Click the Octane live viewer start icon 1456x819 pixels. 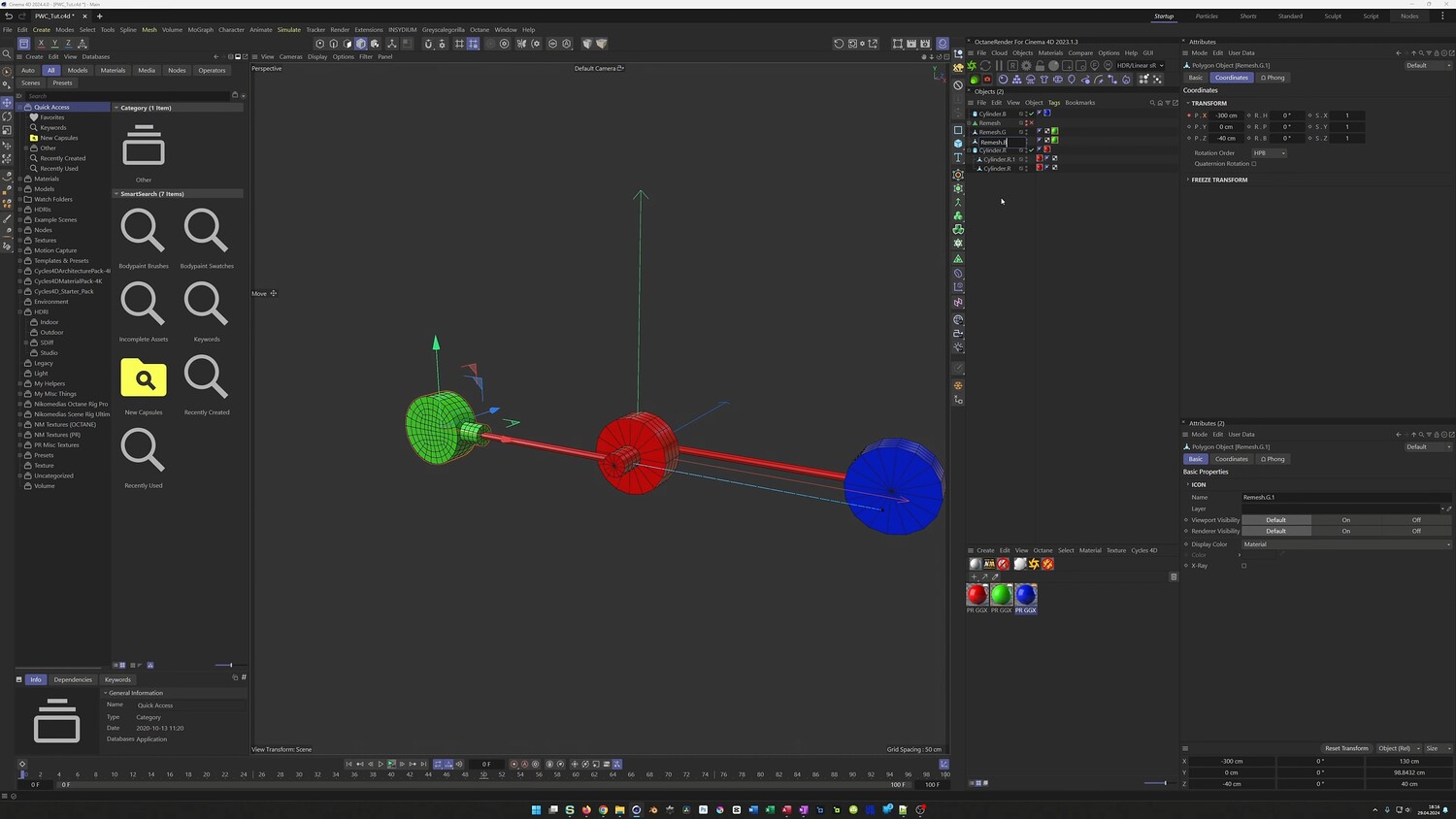click(972, 66)
